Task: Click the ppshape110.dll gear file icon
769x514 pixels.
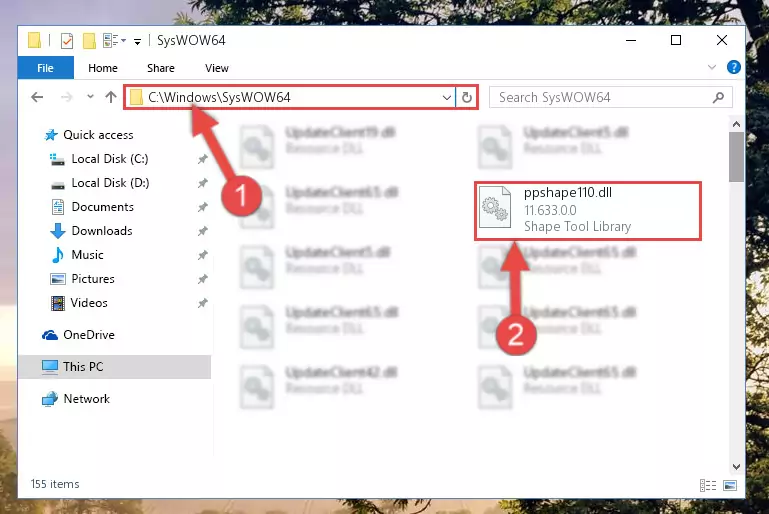Action: [x=495, y=207]
